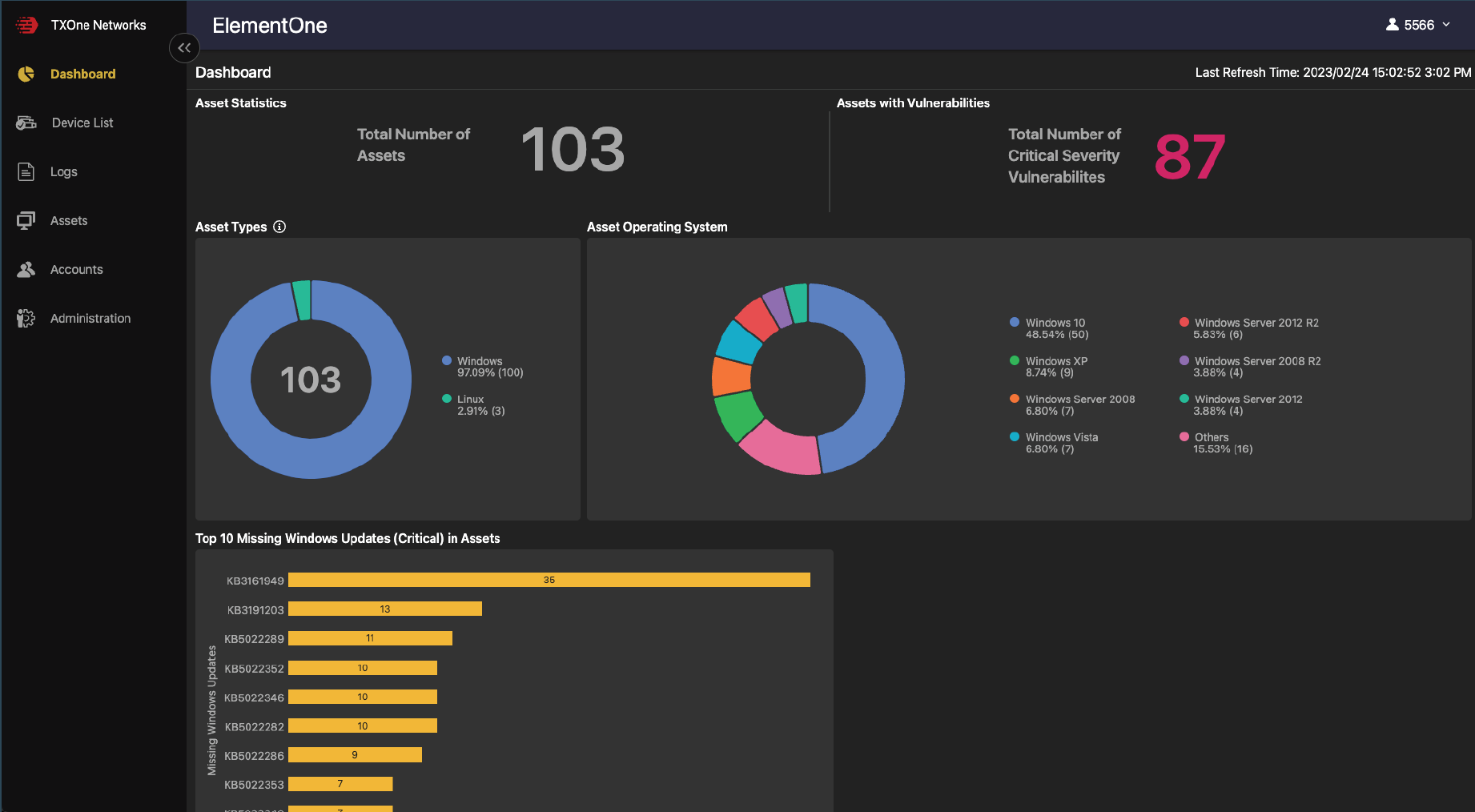This screenshot has height=812, width=1475.
Task: Toggle Windows XP legend entry
Action: [1049, 367]
